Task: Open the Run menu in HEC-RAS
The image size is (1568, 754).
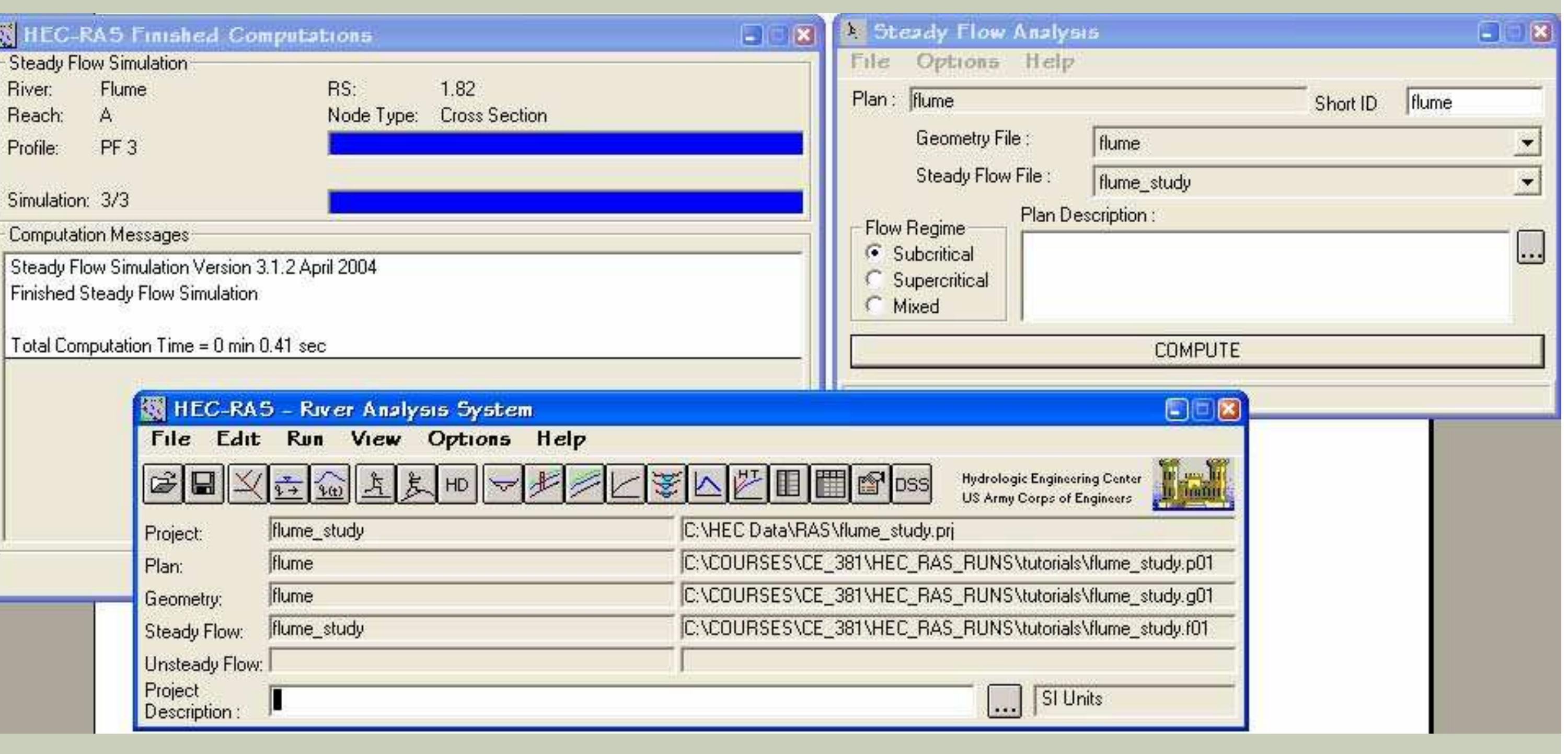Action: coord(304,439)
